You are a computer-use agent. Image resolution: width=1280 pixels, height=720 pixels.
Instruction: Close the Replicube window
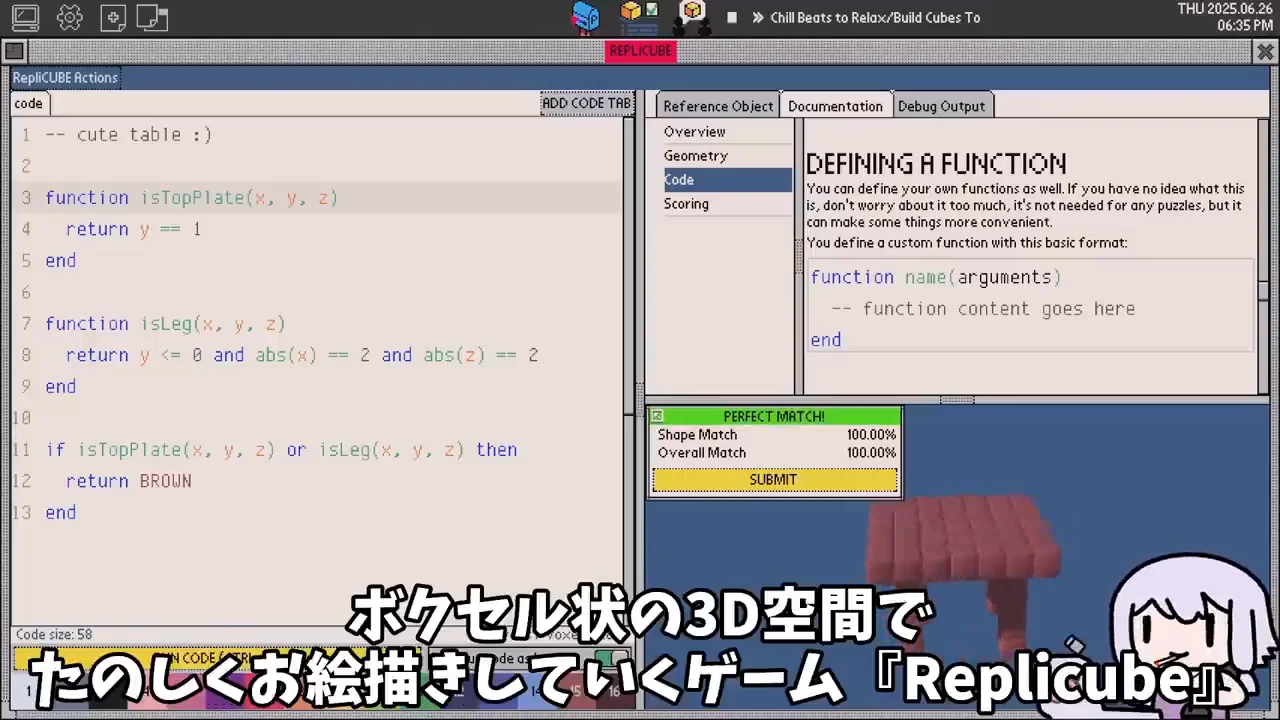point(1265,51)
